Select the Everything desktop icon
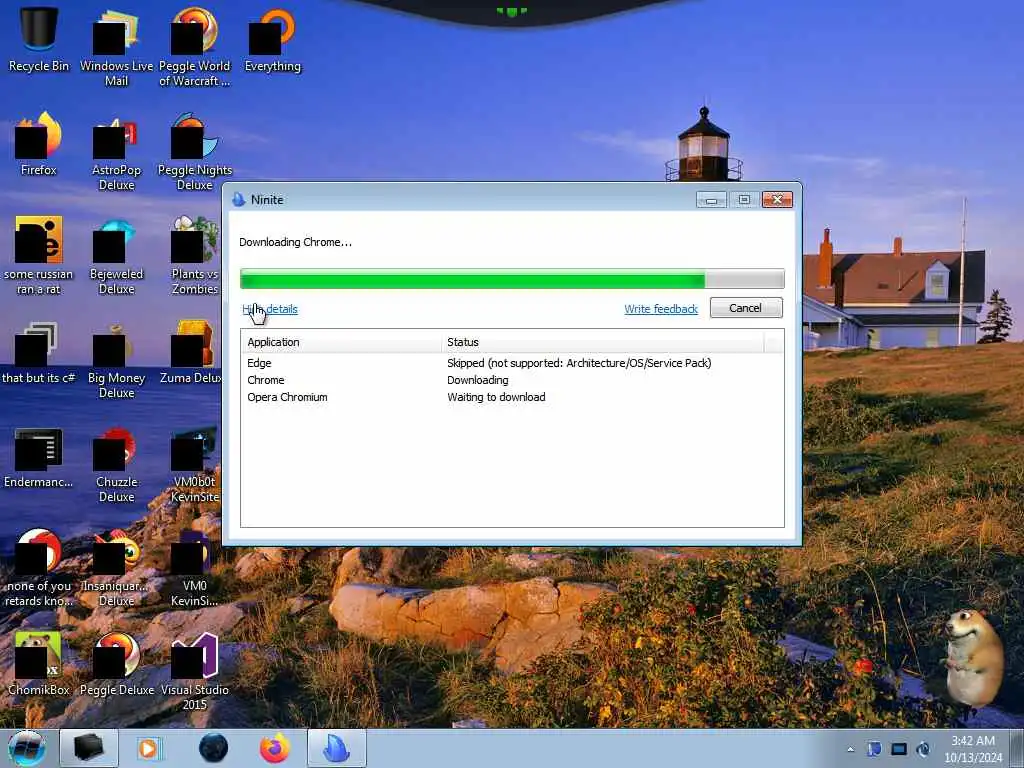1024x768 pixels. [272, 40]
